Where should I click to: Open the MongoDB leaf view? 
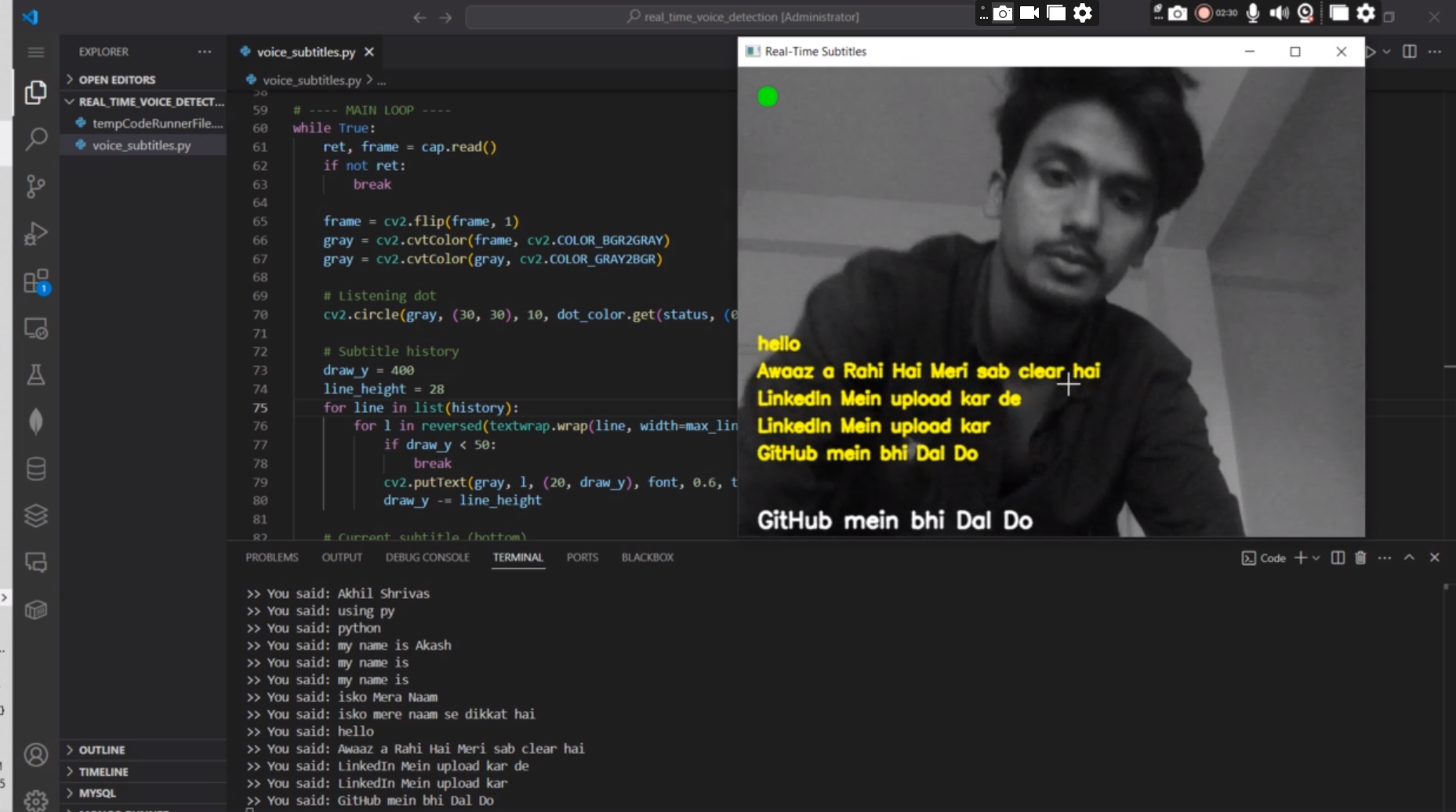[x=35, y=422]
